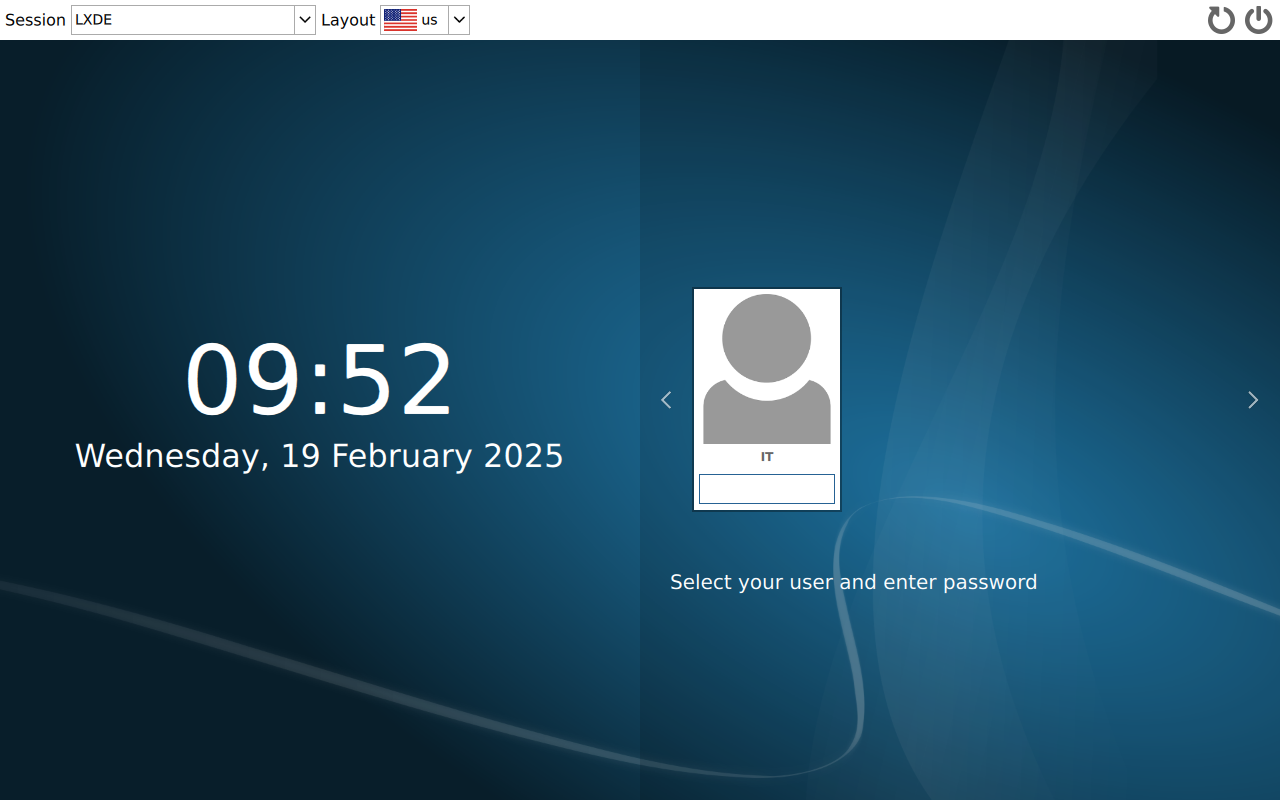
Task: Click the IT user avatar silhouette
Action: 766,370
